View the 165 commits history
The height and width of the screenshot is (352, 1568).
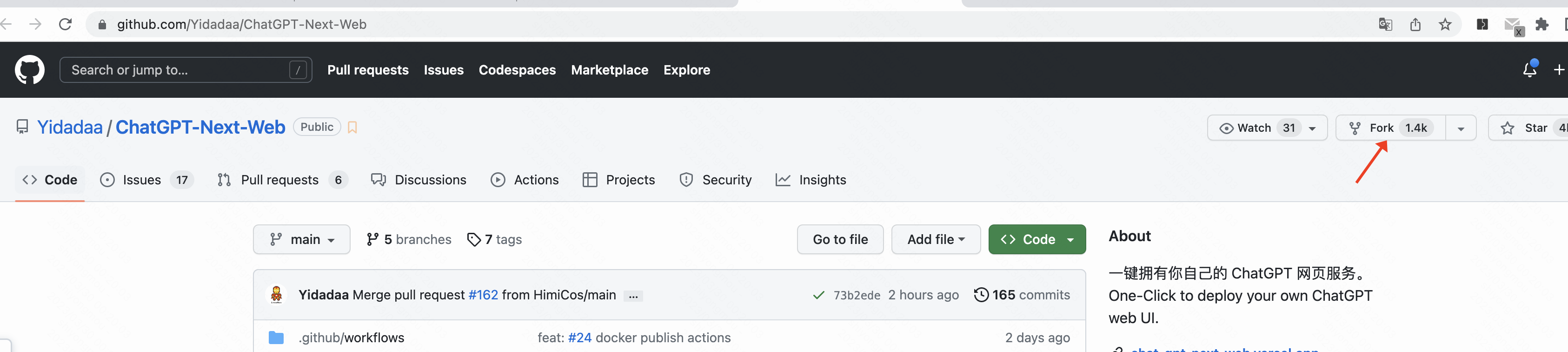pyautogui.click(x=1022, y=295)
